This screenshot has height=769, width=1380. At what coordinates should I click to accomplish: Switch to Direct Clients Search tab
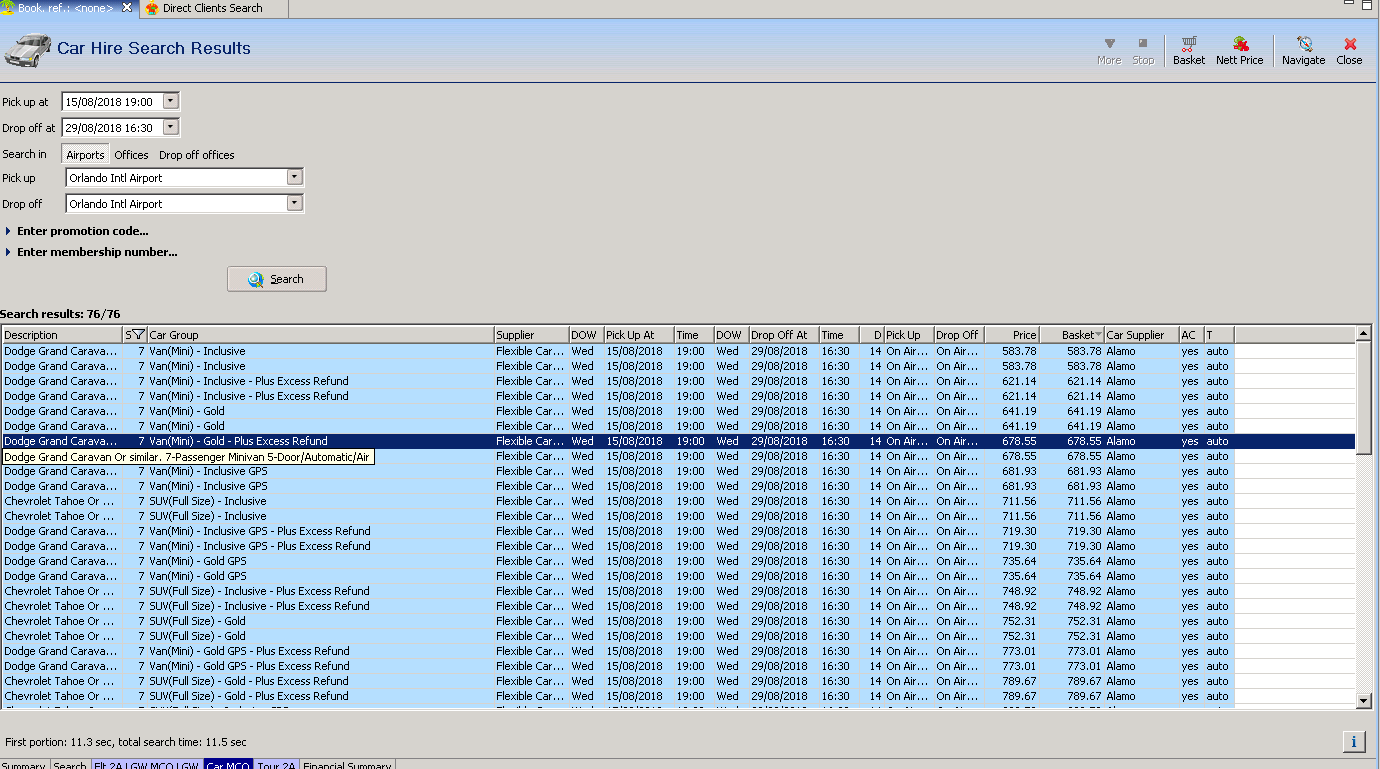pos(212,8)
